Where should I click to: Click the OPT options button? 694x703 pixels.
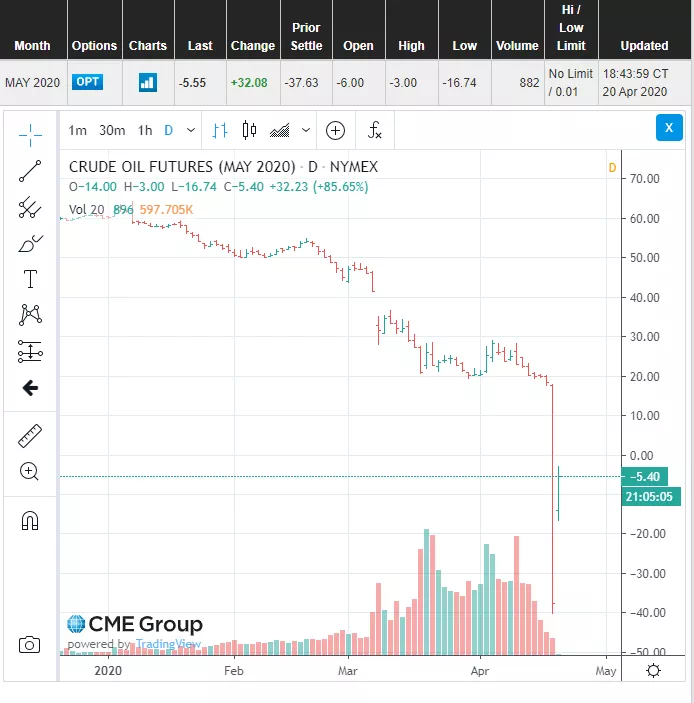(x=87, y=81)
